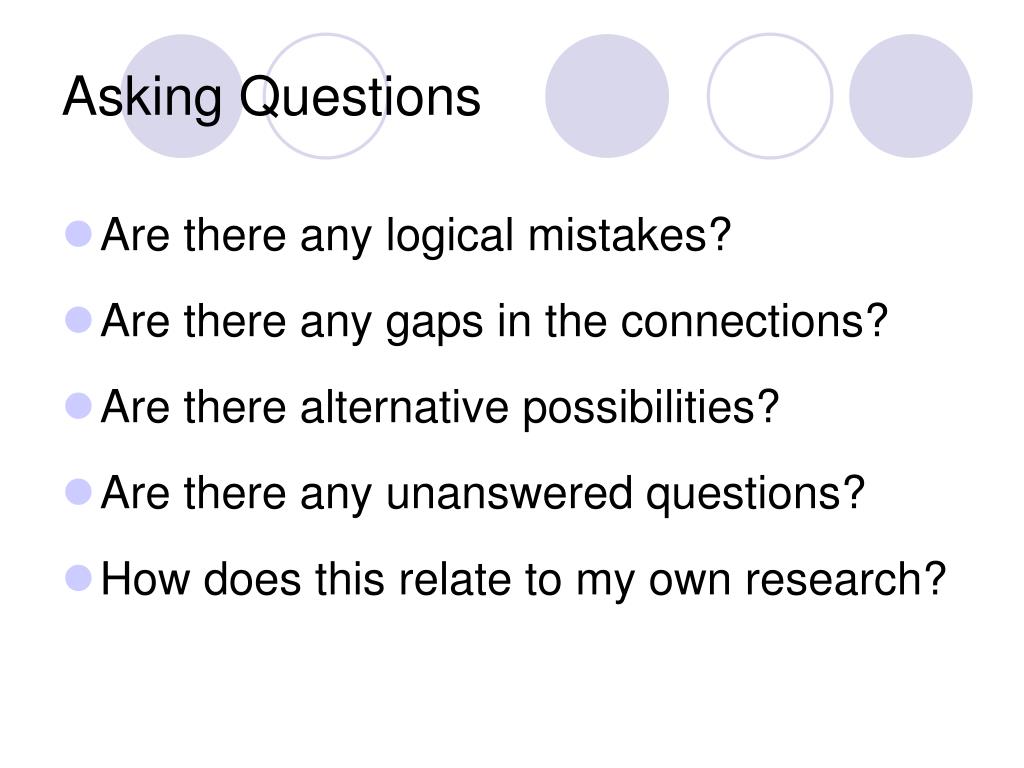Select the bullet dot before "unanswered questions" line
Screen dimensions: 1024x768
pos(78,492)
